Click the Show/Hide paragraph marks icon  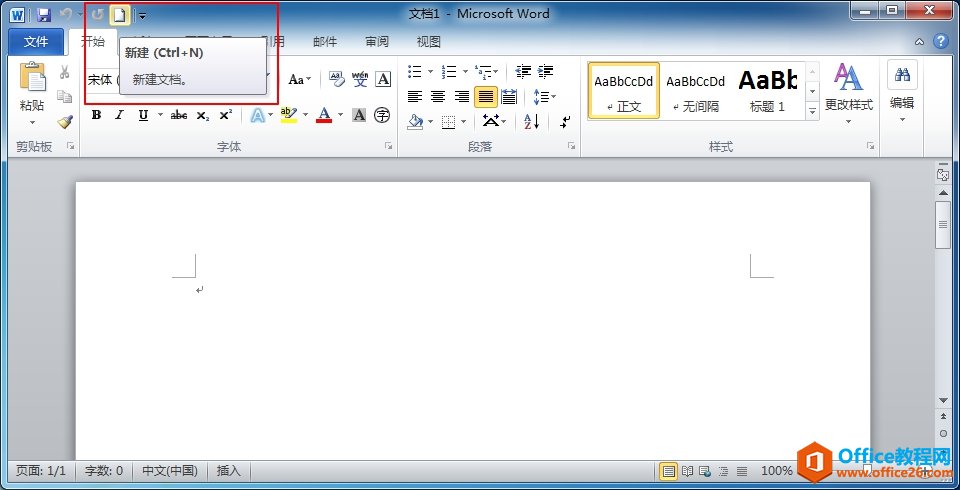565,121
